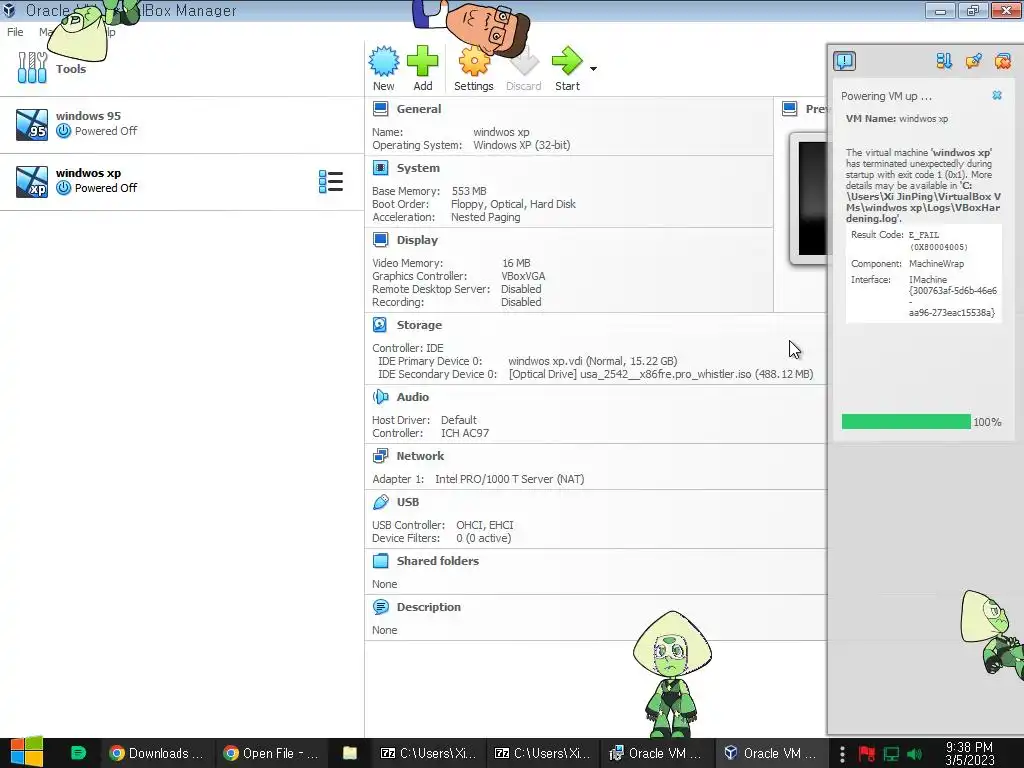Switch to the Oracle VM installer taskbar button

tap(656, 753)
